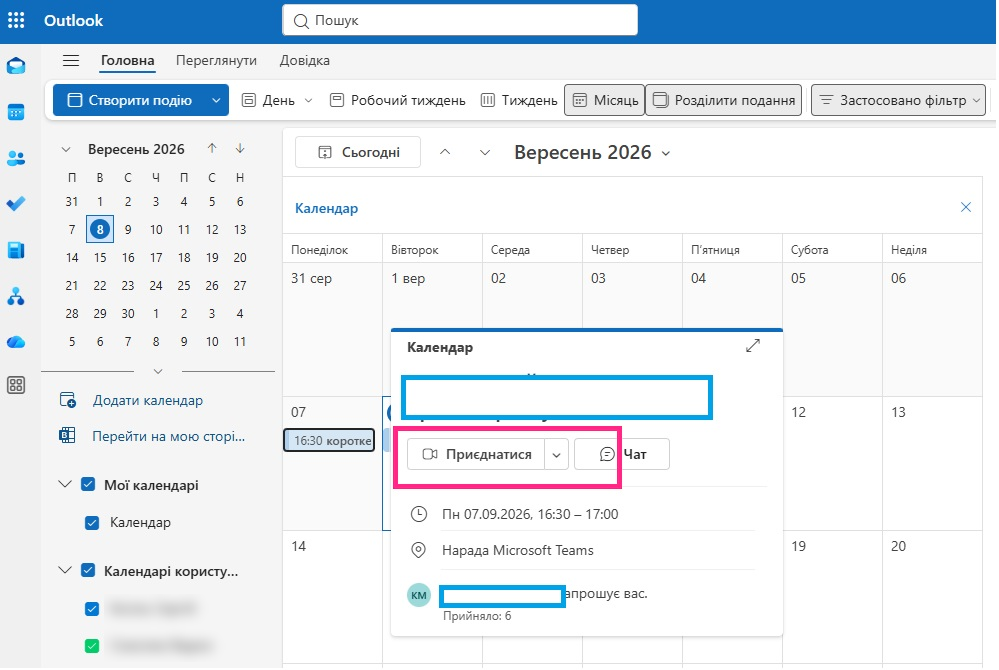Click Перейти на мою сторінку link
This screenshot has width=999, height=670.
pyautogui.click(x=168, y=436)
